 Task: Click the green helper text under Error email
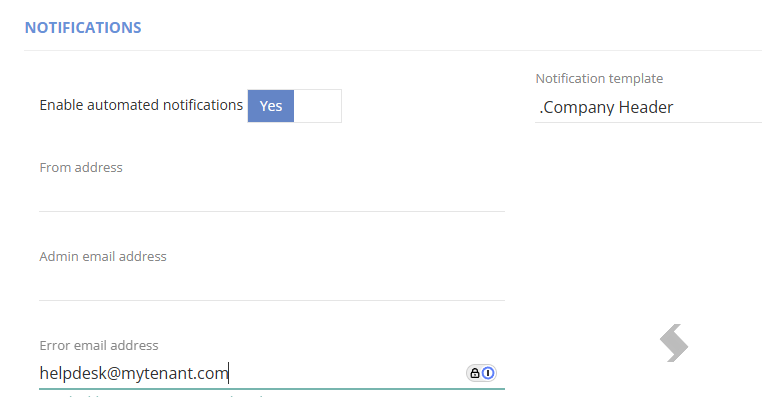tap(153, 396)
